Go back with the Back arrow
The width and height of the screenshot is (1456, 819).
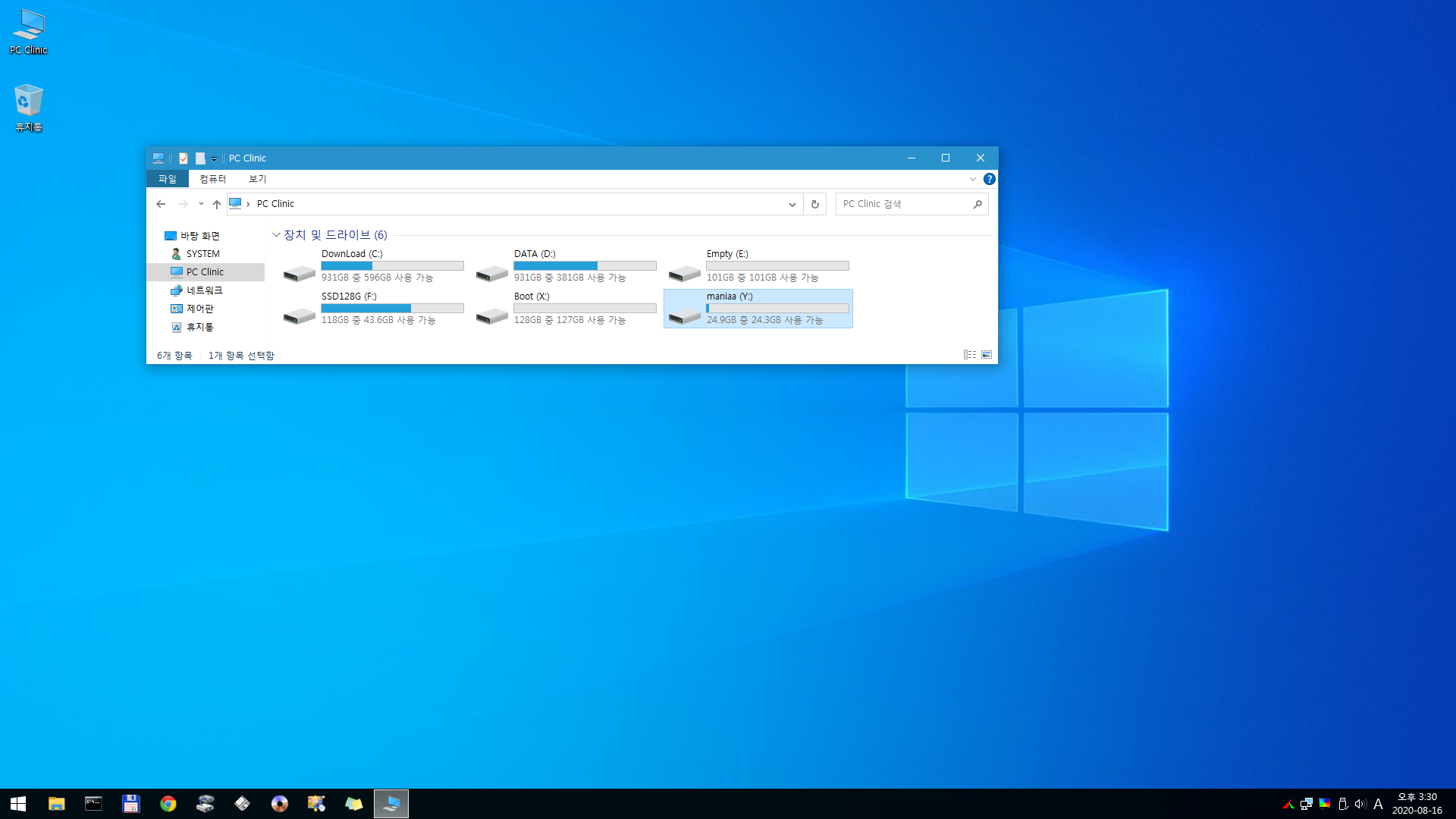pos(161,204)
